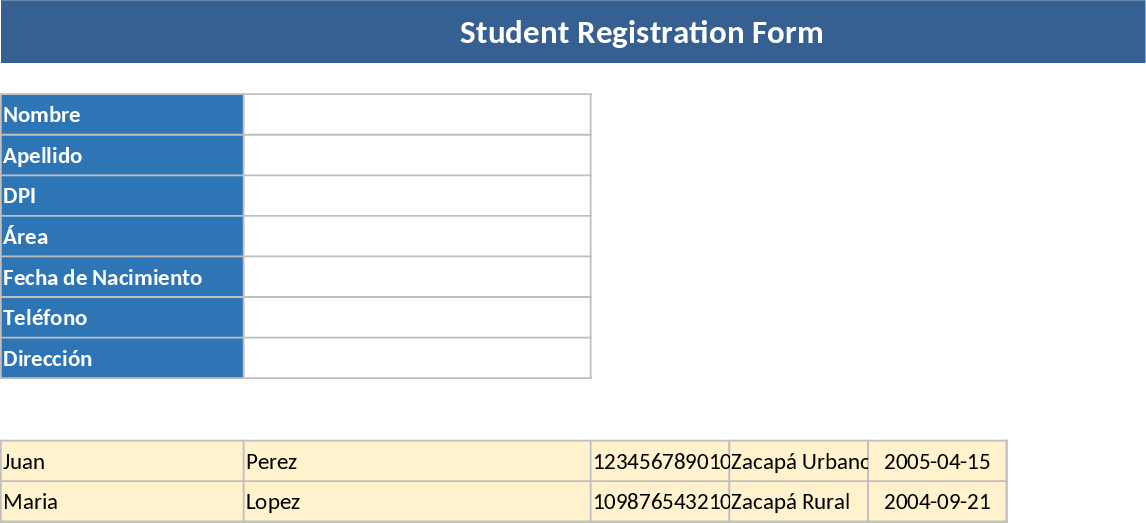
Task: Select the Zacapá Rural area cell
Action: click(798, 501)
